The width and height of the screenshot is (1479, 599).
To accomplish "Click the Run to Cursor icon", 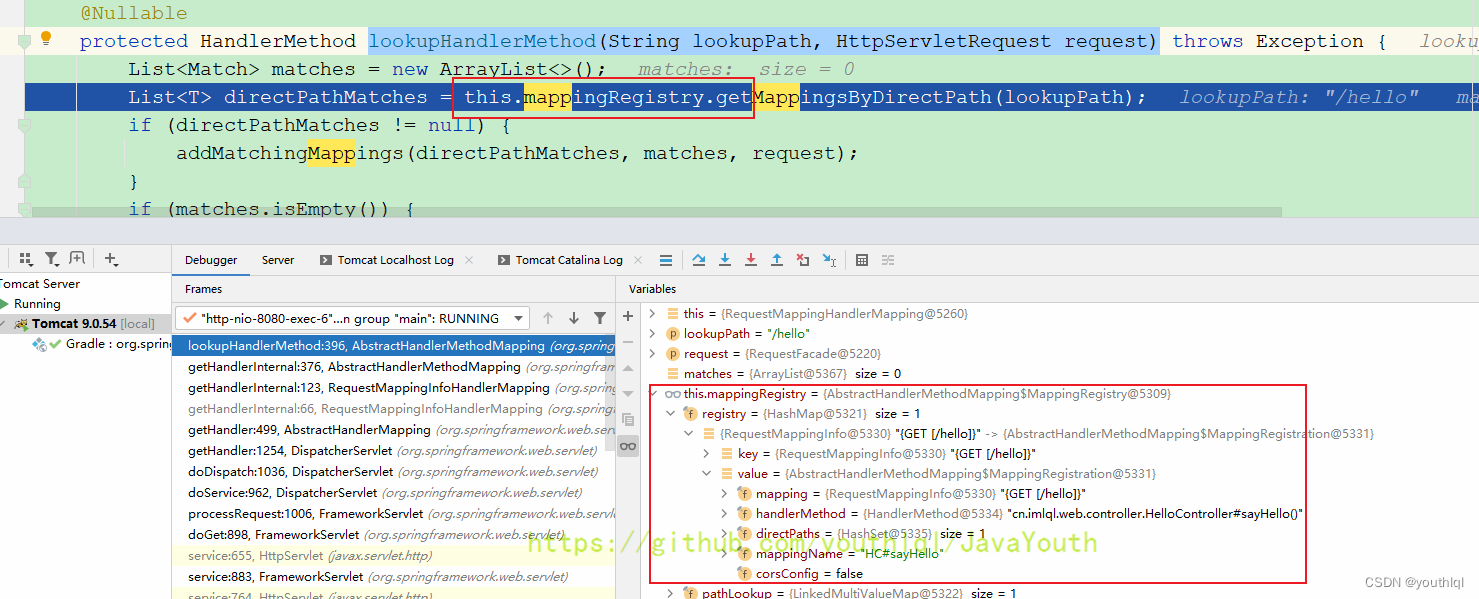I will click(829, 260).
